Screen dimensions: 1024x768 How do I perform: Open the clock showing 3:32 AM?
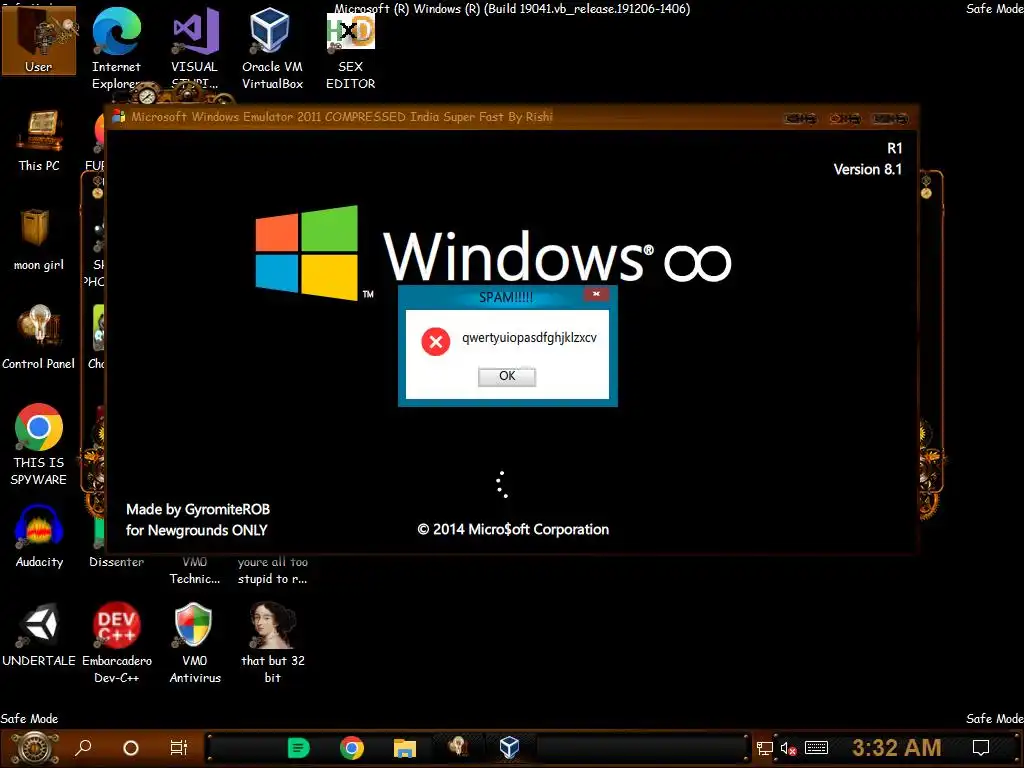click(897, 747)
